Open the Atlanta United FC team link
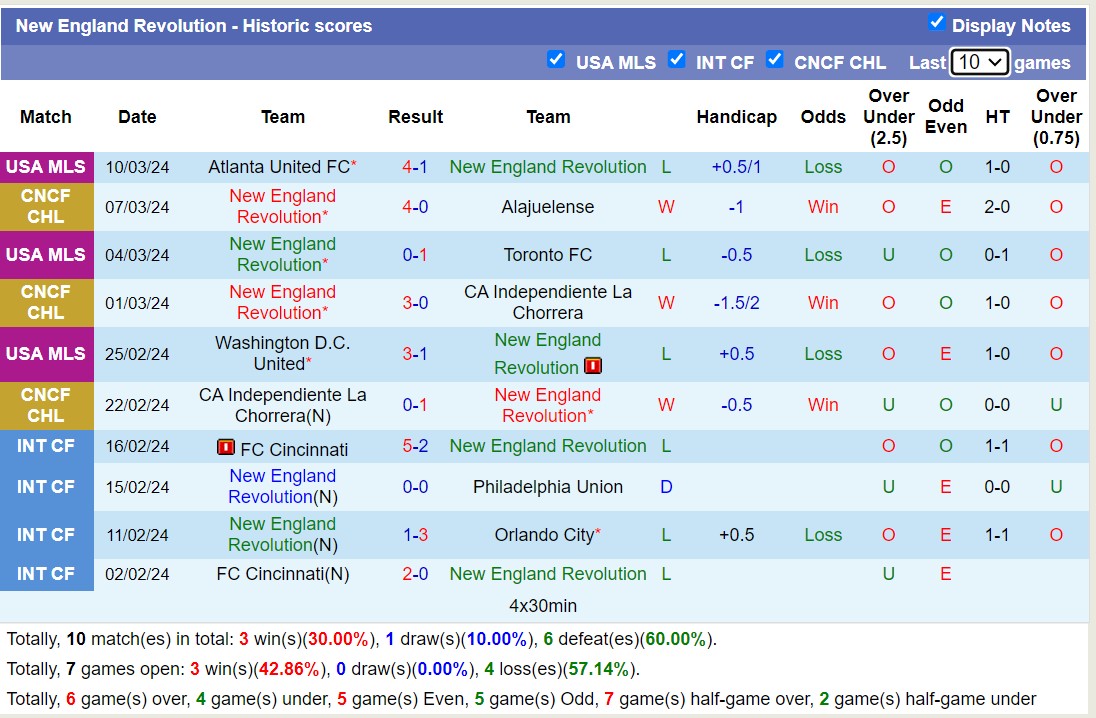The image size is (1096, 718). click(x=280, y=167)
